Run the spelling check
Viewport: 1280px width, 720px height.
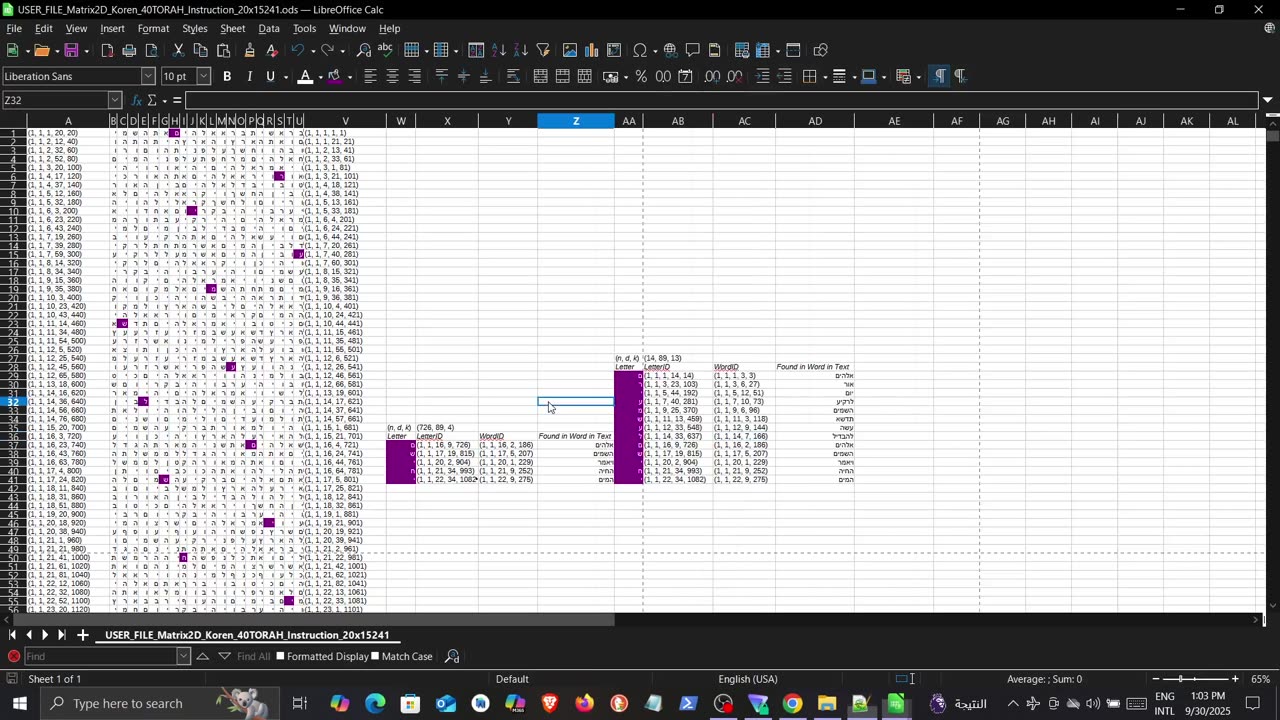(x=385, y=50)
